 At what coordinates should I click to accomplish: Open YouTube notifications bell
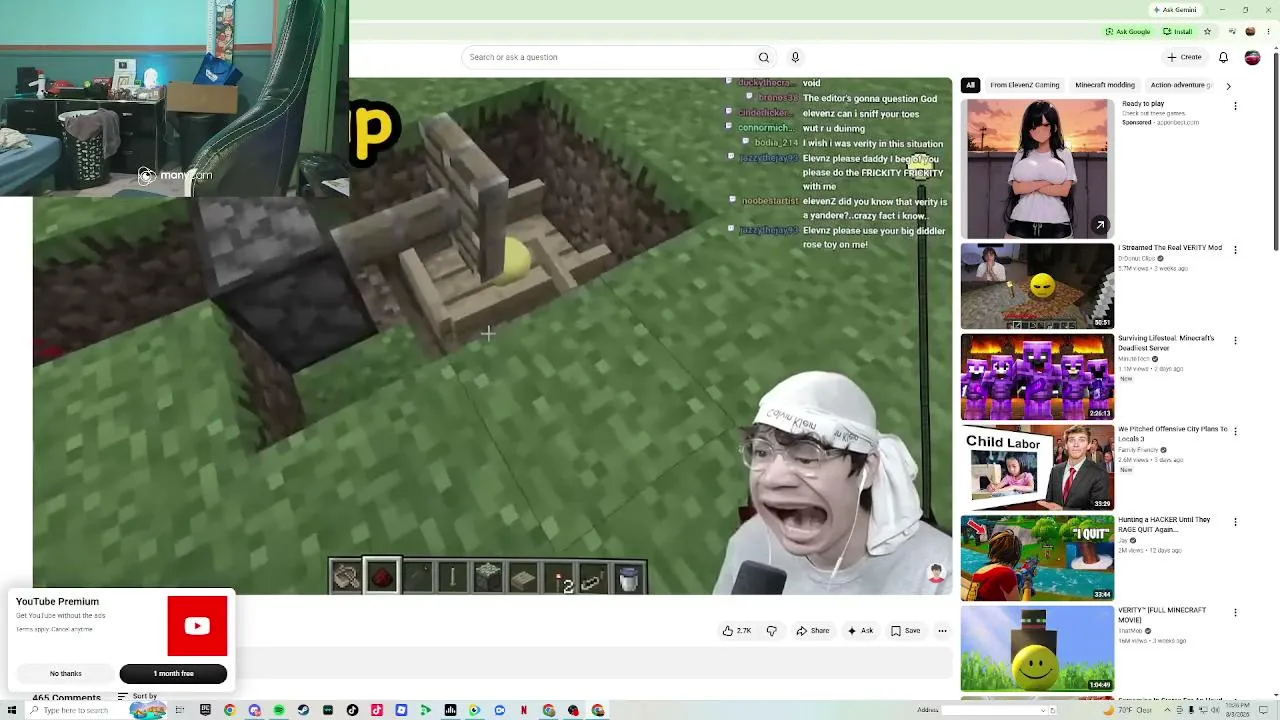point(1223,57)
